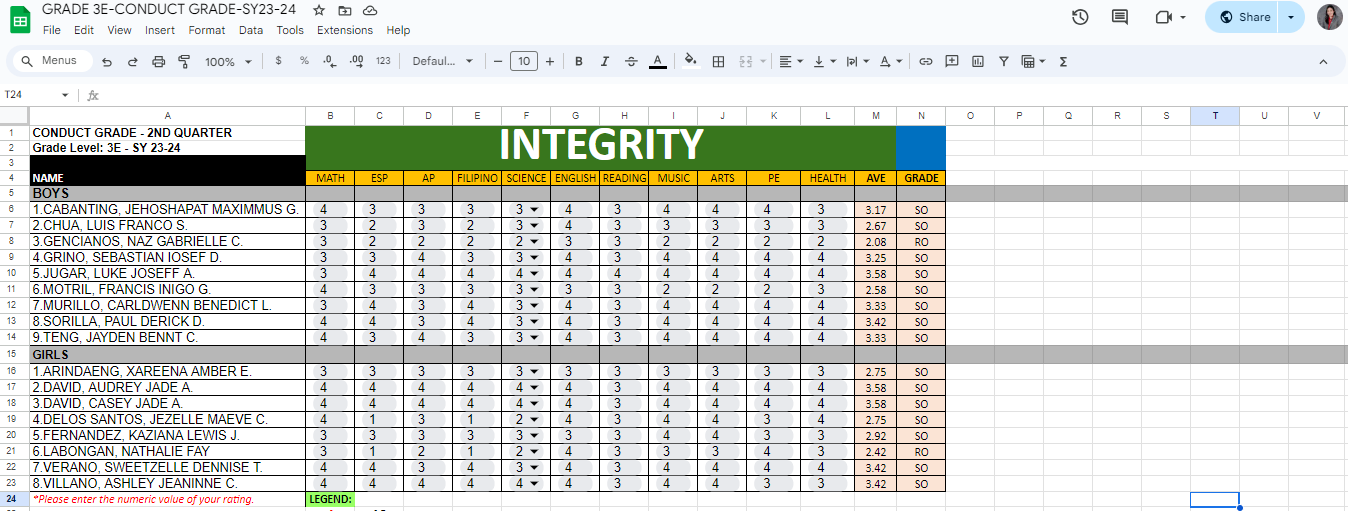Open the Extensions menu
The image size is (1348, 511).
coord(345,30)
